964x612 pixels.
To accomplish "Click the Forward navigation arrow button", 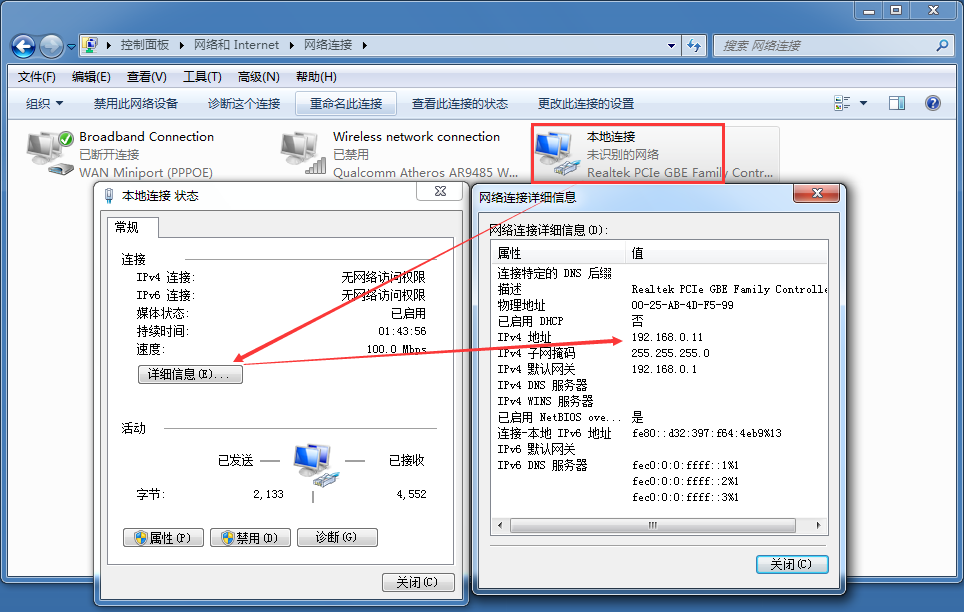I will pyautogui.click(x=51, y=46).
